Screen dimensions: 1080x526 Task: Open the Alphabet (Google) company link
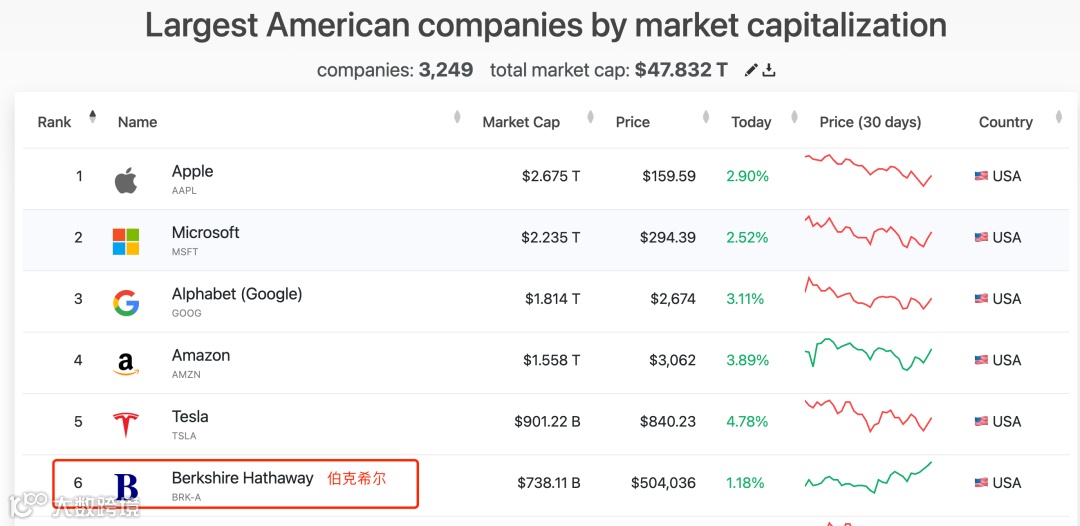(x=237, y=294)
